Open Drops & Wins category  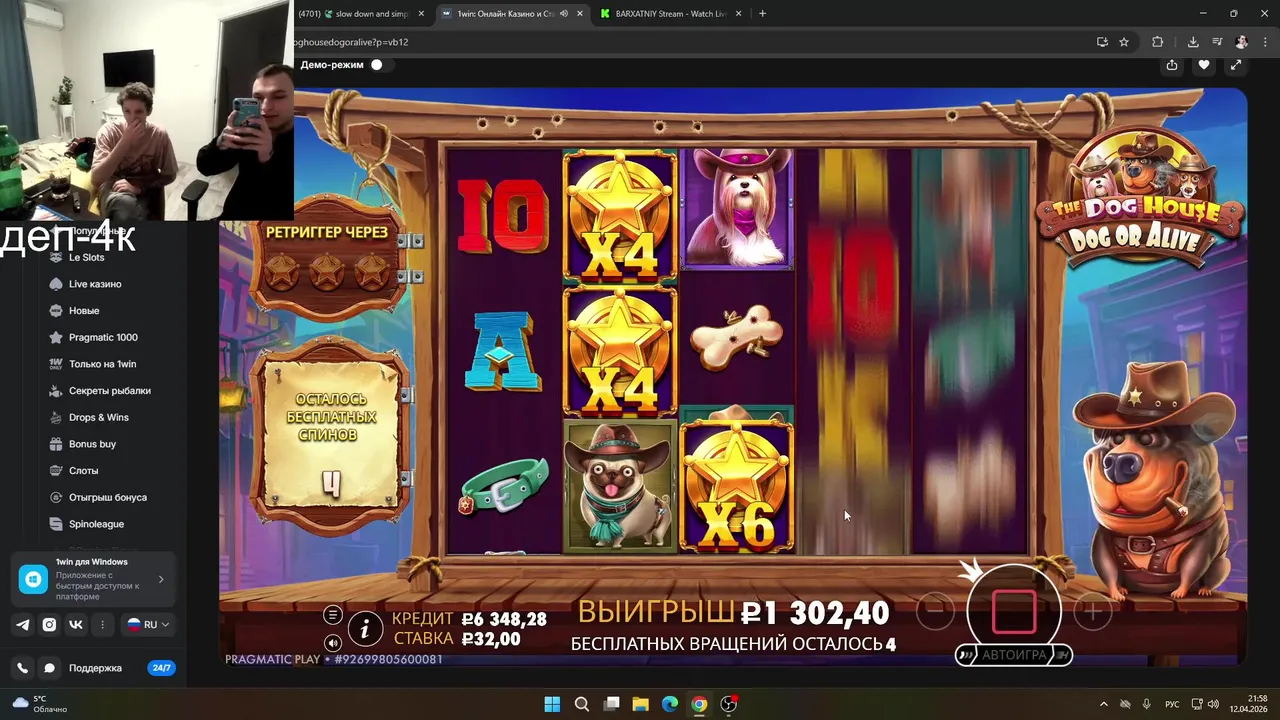click(98, 417)
